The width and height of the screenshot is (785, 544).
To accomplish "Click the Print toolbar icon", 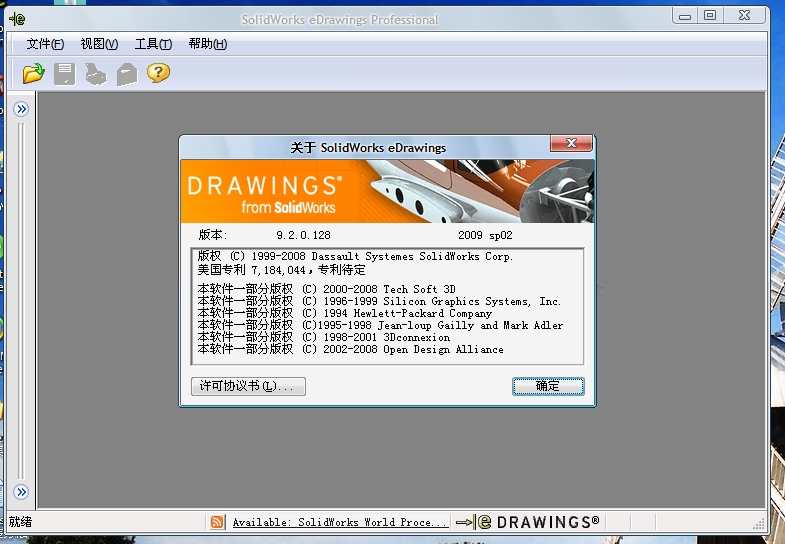I will click(x=96, y=74).
